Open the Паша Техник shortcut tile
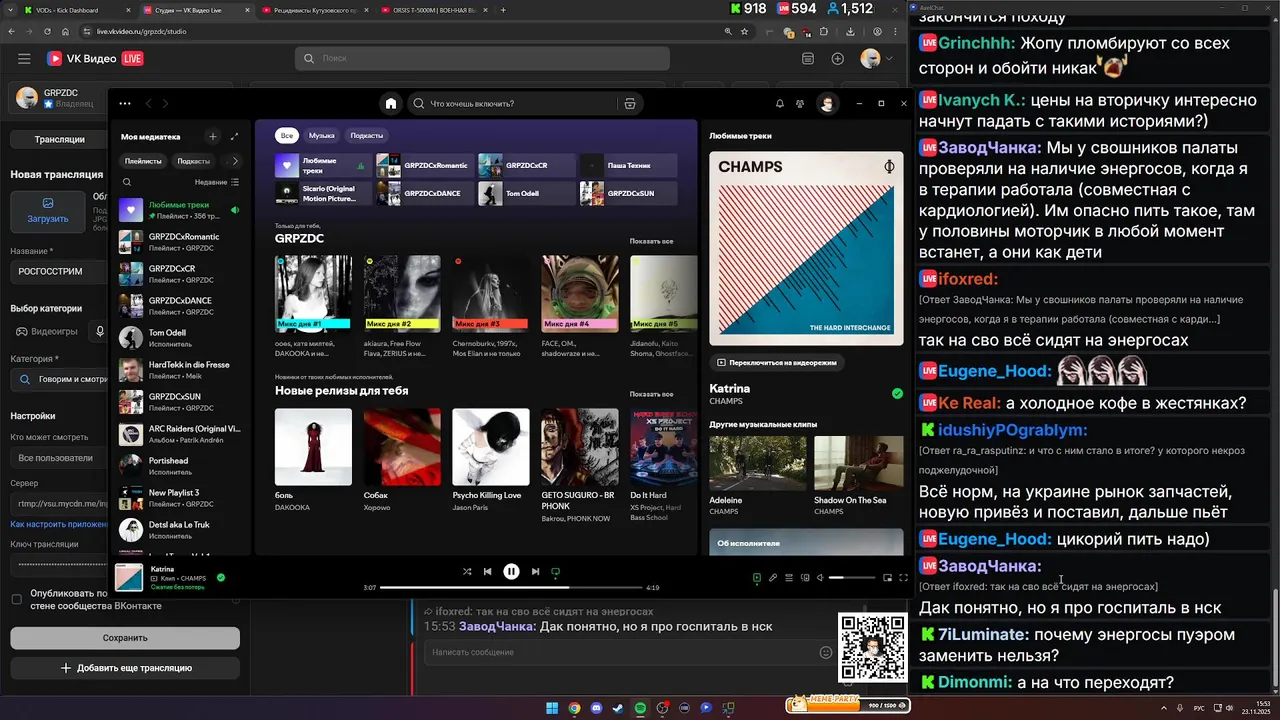This screenshot has height=720, width=1280. (x=628, y=165)
